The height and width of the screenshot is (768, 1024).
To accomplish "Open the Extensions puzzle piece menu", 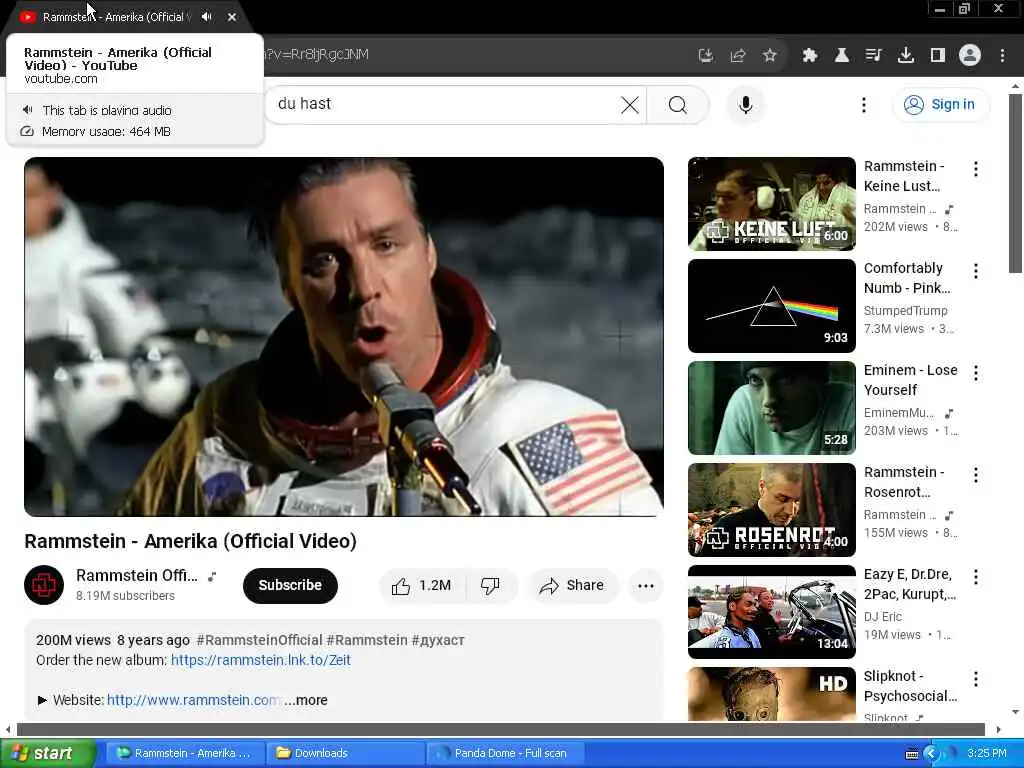I will [x=810, y=56].
